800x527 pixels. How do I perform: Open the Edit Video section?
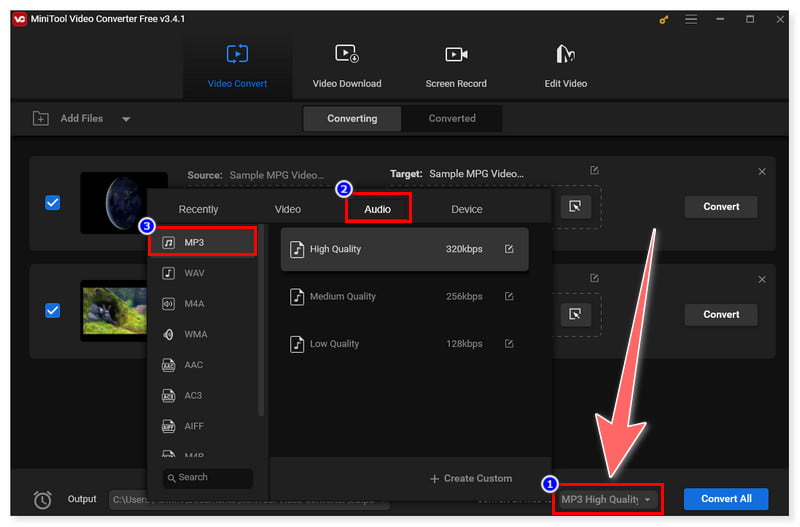click(x=565, y=65)
